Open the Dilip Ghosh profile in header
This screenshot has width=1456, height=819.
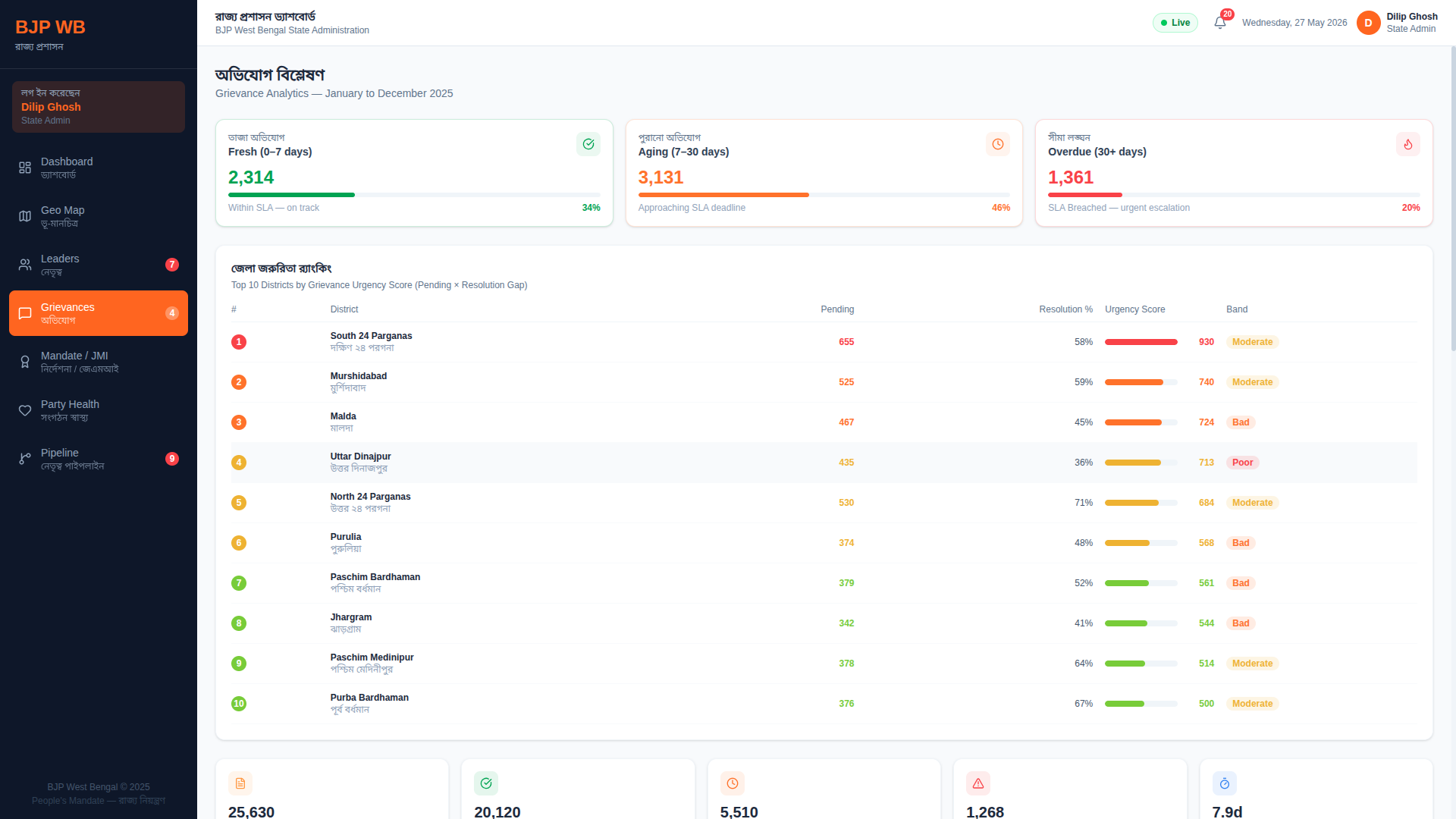[1397, 23]
